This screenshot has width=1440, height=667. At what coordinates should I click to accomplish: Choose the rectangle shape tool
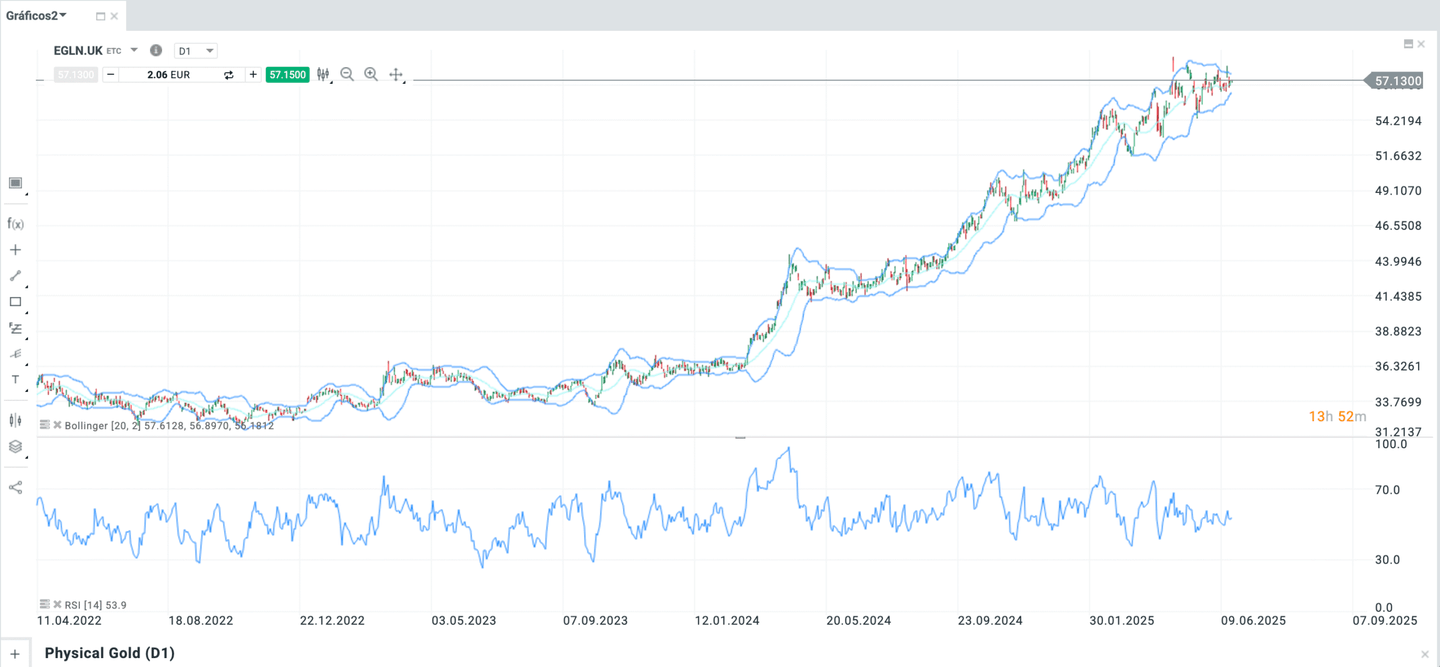coord(15,302)
